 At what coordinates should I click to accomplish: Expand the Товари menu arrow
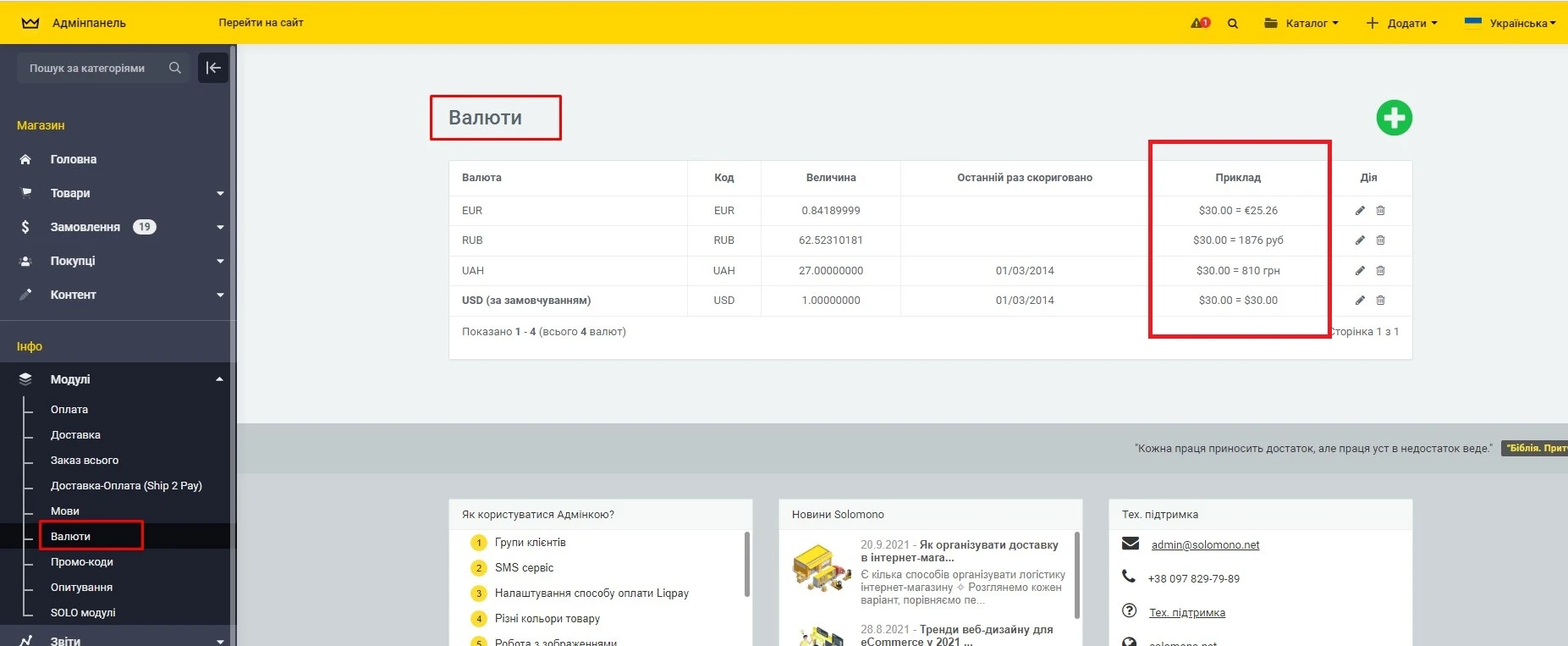(x=220, y=194)
